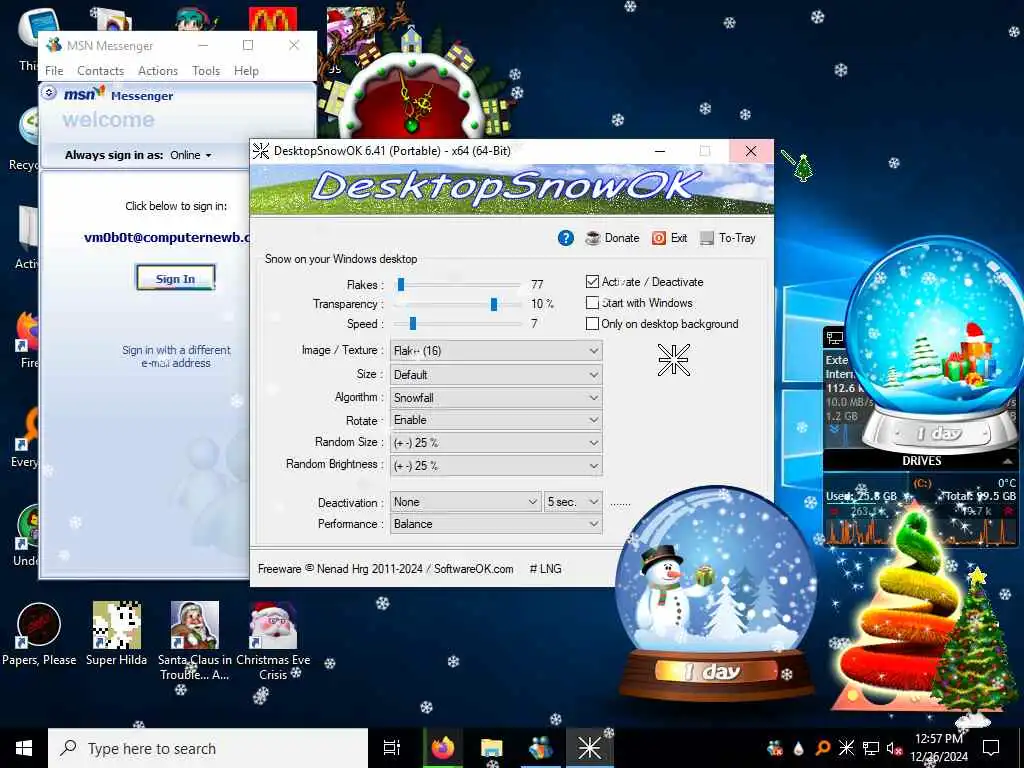1024x768 pixels.
Task: Send DesktopSnowOK To-Tray
Action: 728,238
